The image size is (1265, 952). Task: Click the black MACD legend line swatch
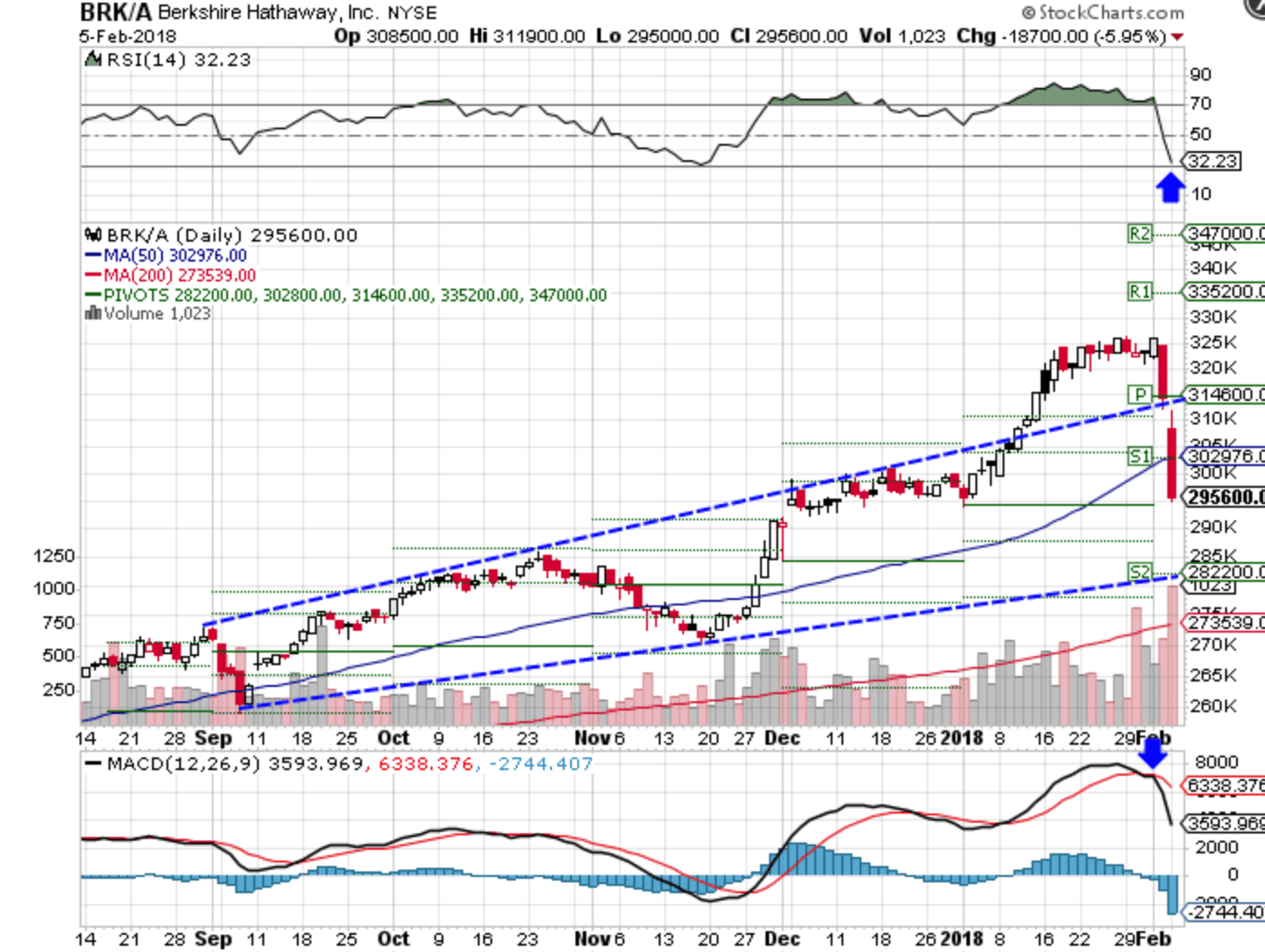point(92,764)
